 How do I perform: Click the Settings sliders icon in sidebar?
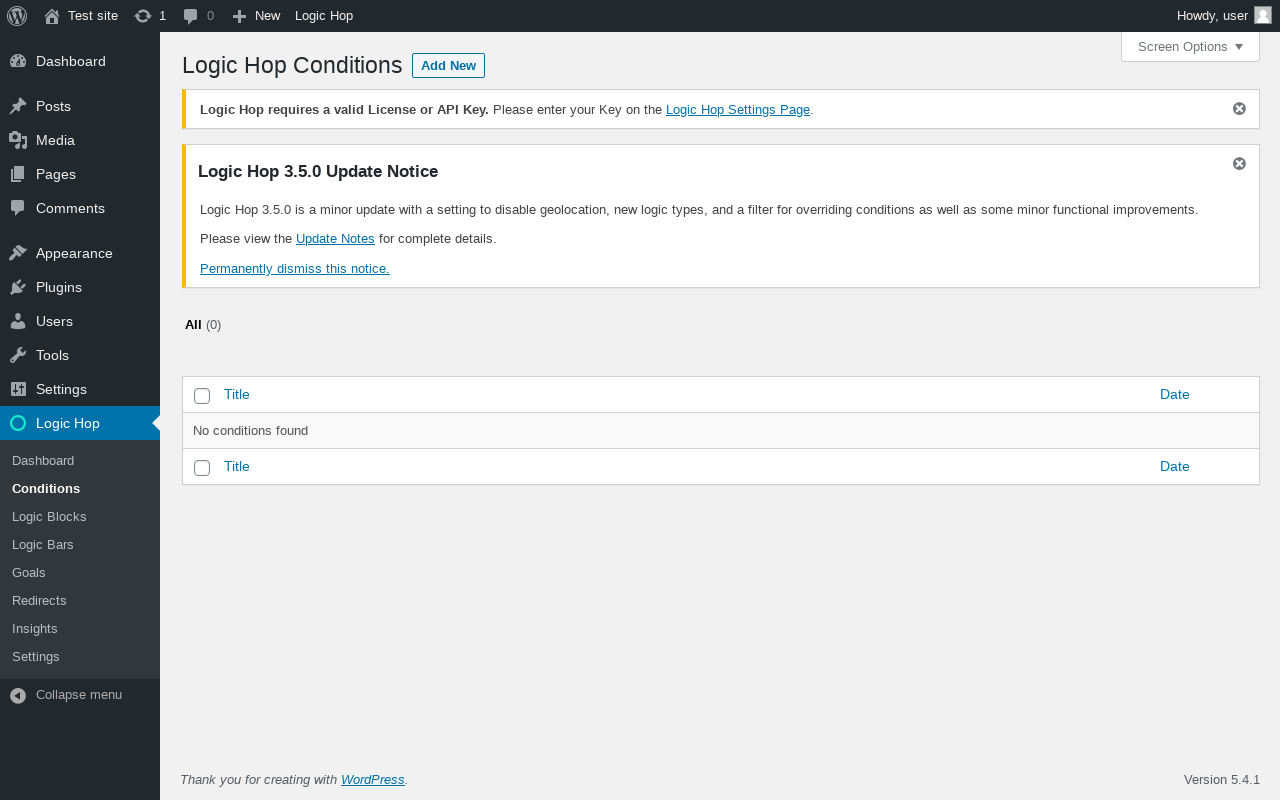[x=18, y=389]
